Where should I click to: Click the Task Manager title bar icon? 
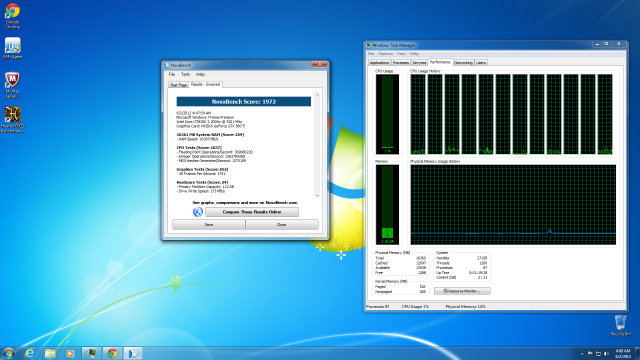coord(369,45)
